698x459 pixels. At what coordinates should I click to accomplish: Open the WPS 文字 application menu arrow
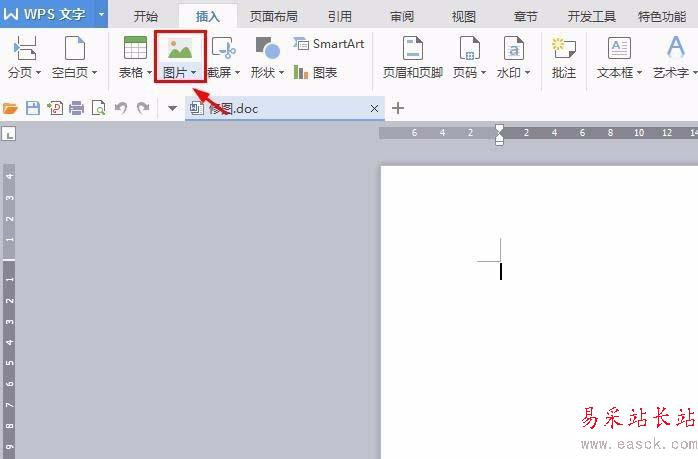click(101, 14)
